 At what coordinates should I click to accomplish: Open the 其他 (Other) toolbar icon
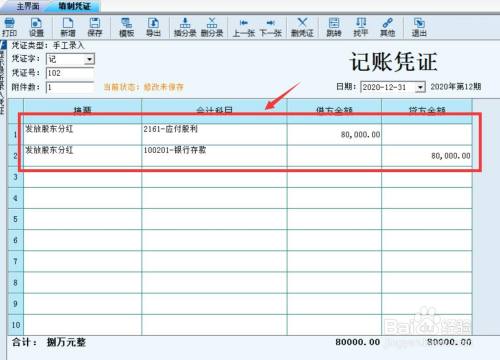[388, 27]
